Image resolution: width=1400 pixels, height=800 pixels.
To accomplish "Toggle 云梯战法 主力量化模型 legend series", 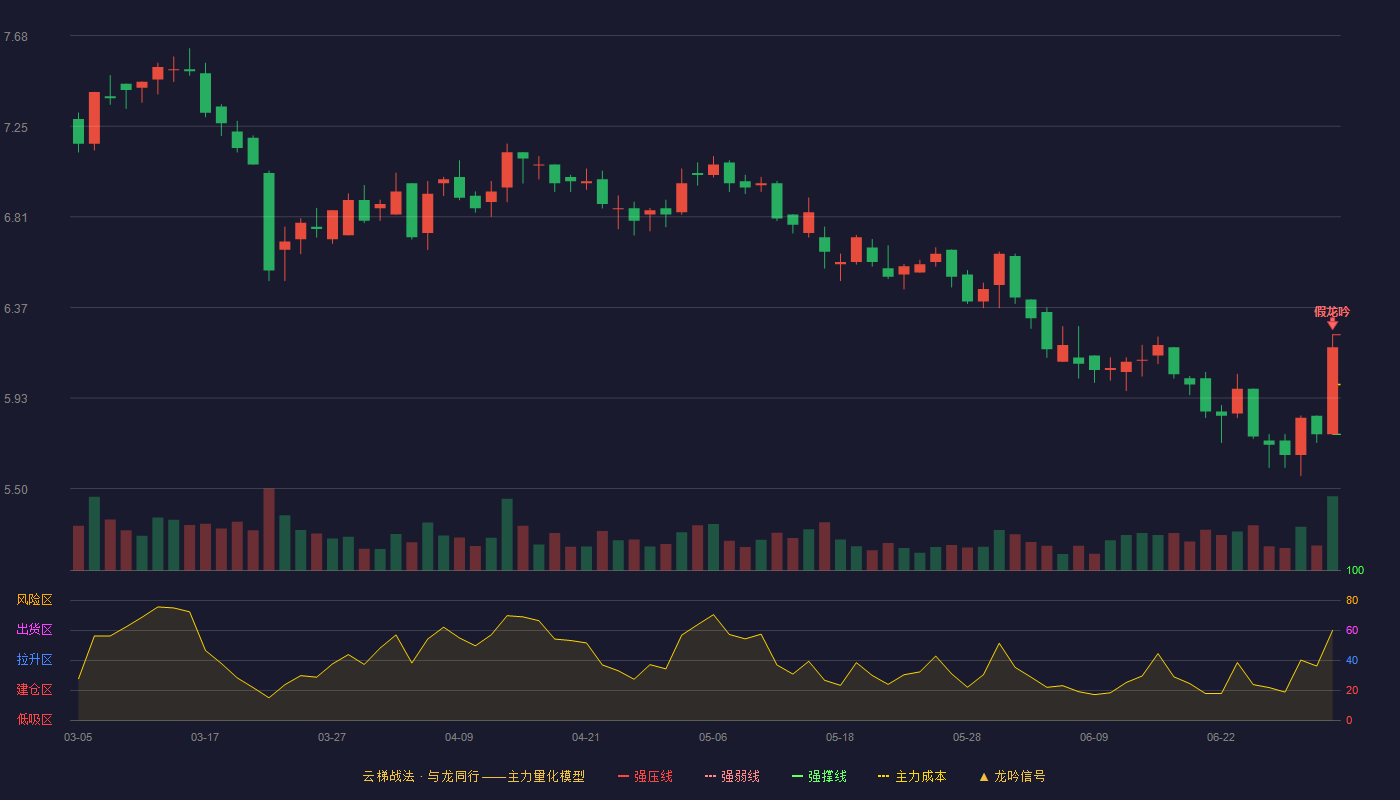I will point(473,776).
